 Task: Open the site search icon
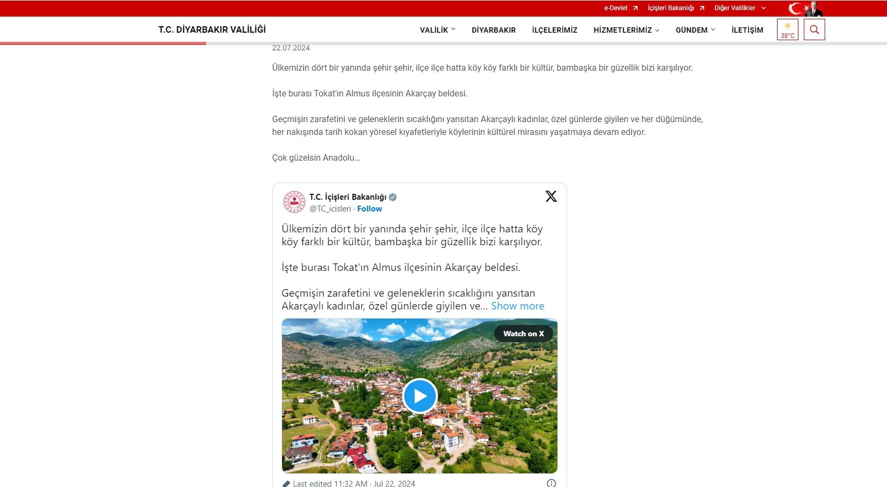click(x=814, y=29)
